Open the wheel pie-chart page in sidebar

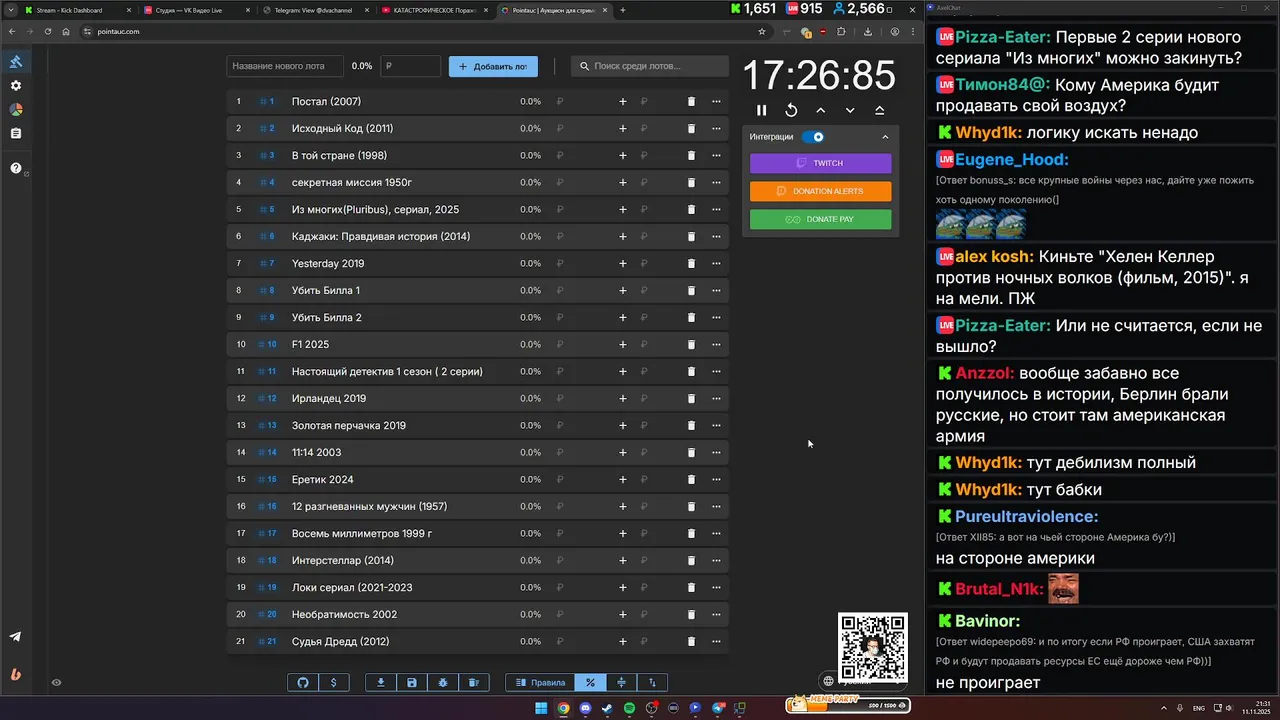16,110
